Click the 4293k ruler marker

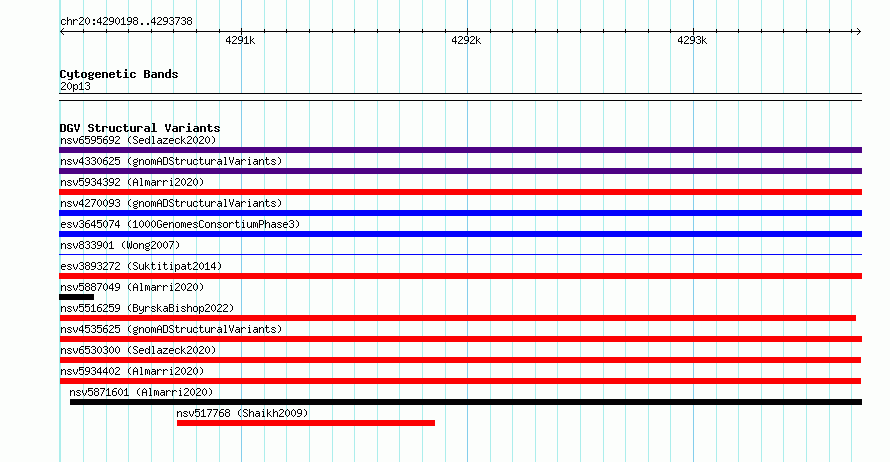[x=692, y=40]
